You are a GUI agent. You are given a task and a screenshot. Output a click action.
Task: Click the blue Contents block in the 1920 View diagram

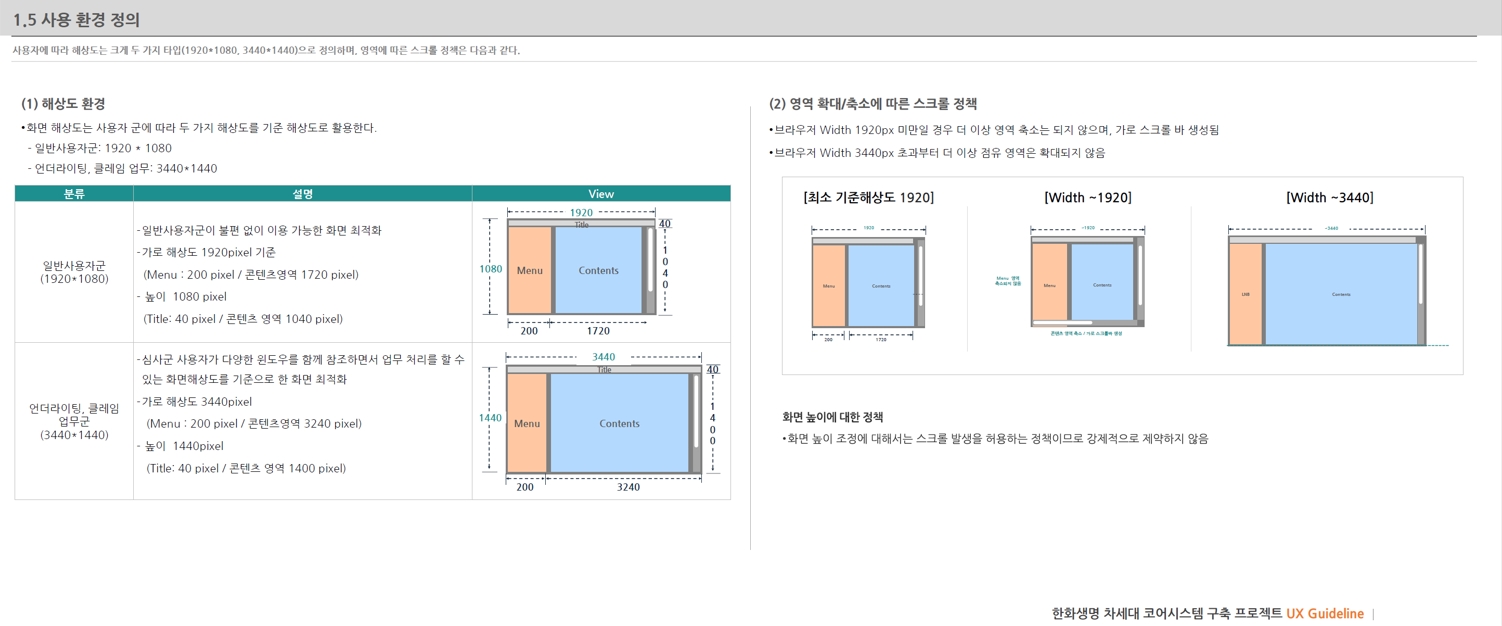(x=598, y=271)
